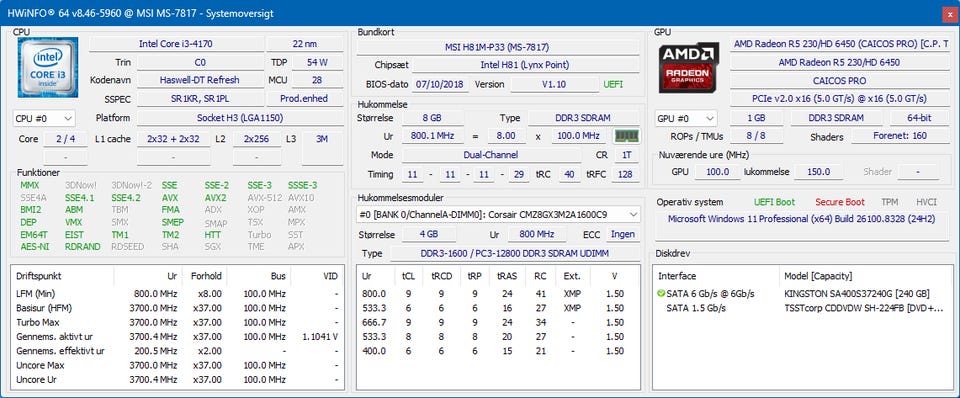Click the 8 GB memory size field
This screenshot has width=960, height=398.
432,118
